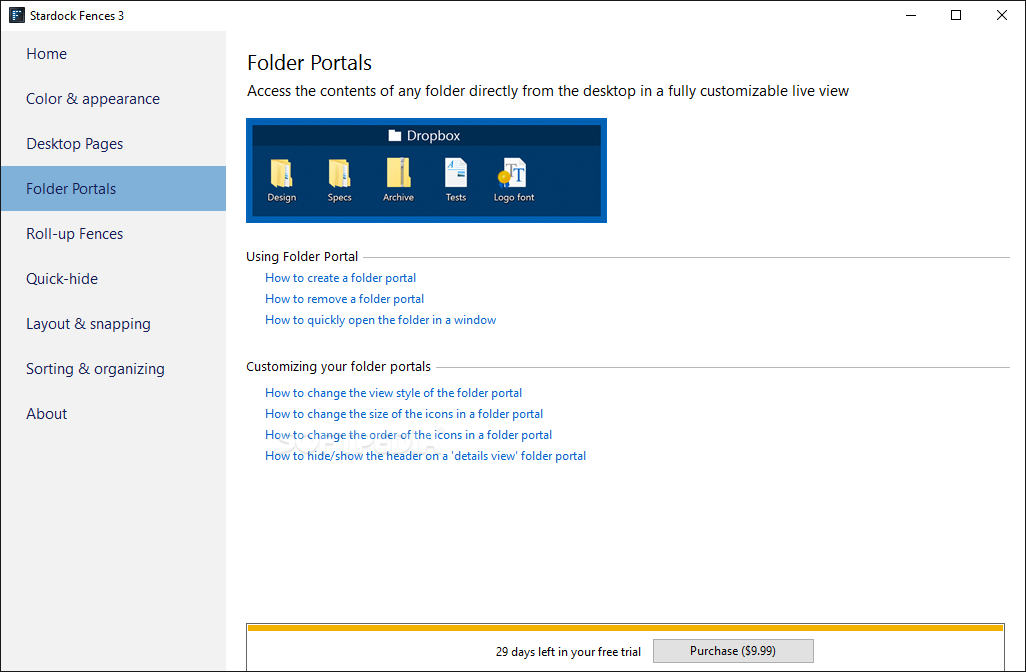Click the Archive zip folder icon
The width and height of the screenshot is (1026, 672).
(398, 173)
